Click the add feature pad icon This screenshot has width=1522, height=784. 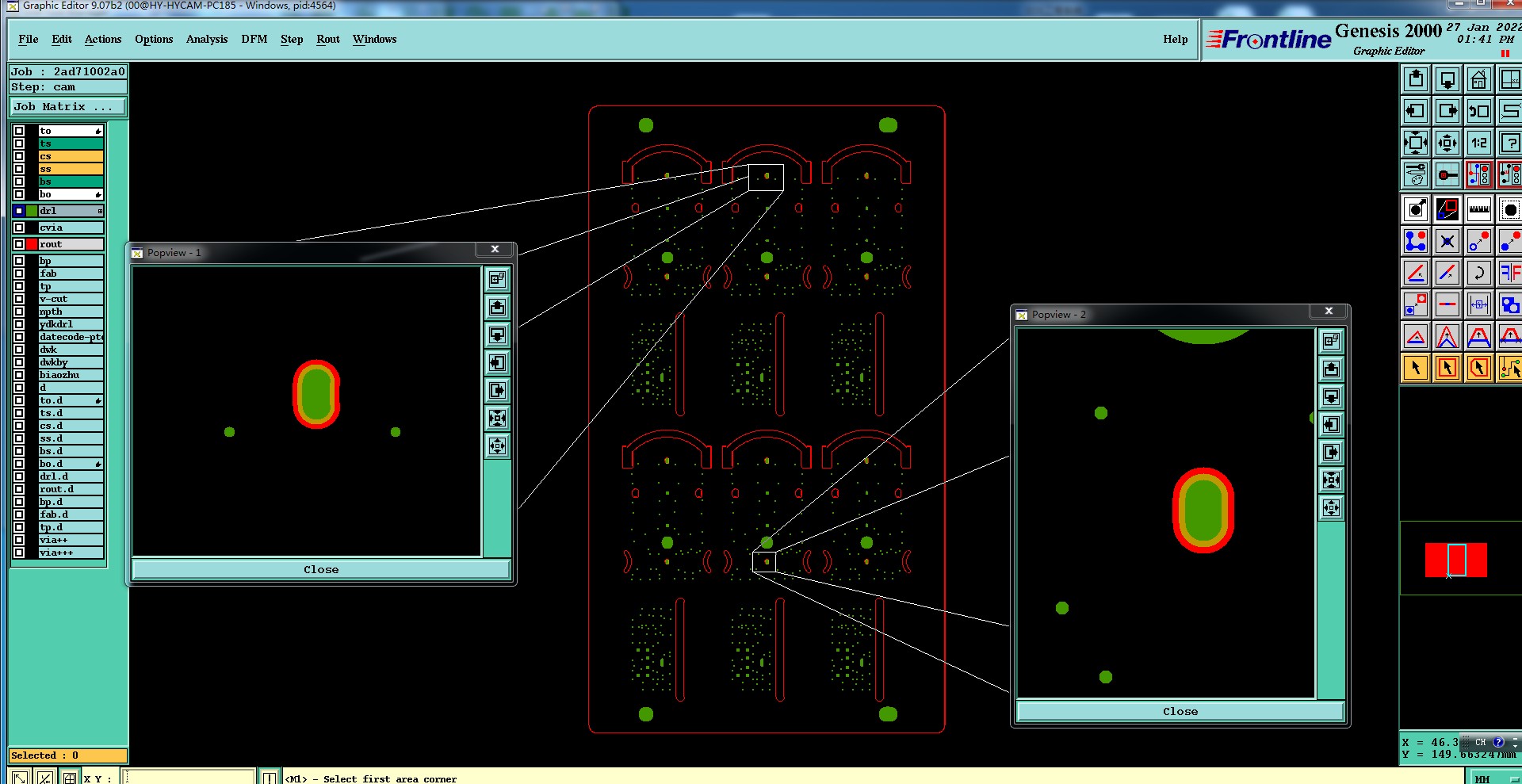pos(1416,209)
